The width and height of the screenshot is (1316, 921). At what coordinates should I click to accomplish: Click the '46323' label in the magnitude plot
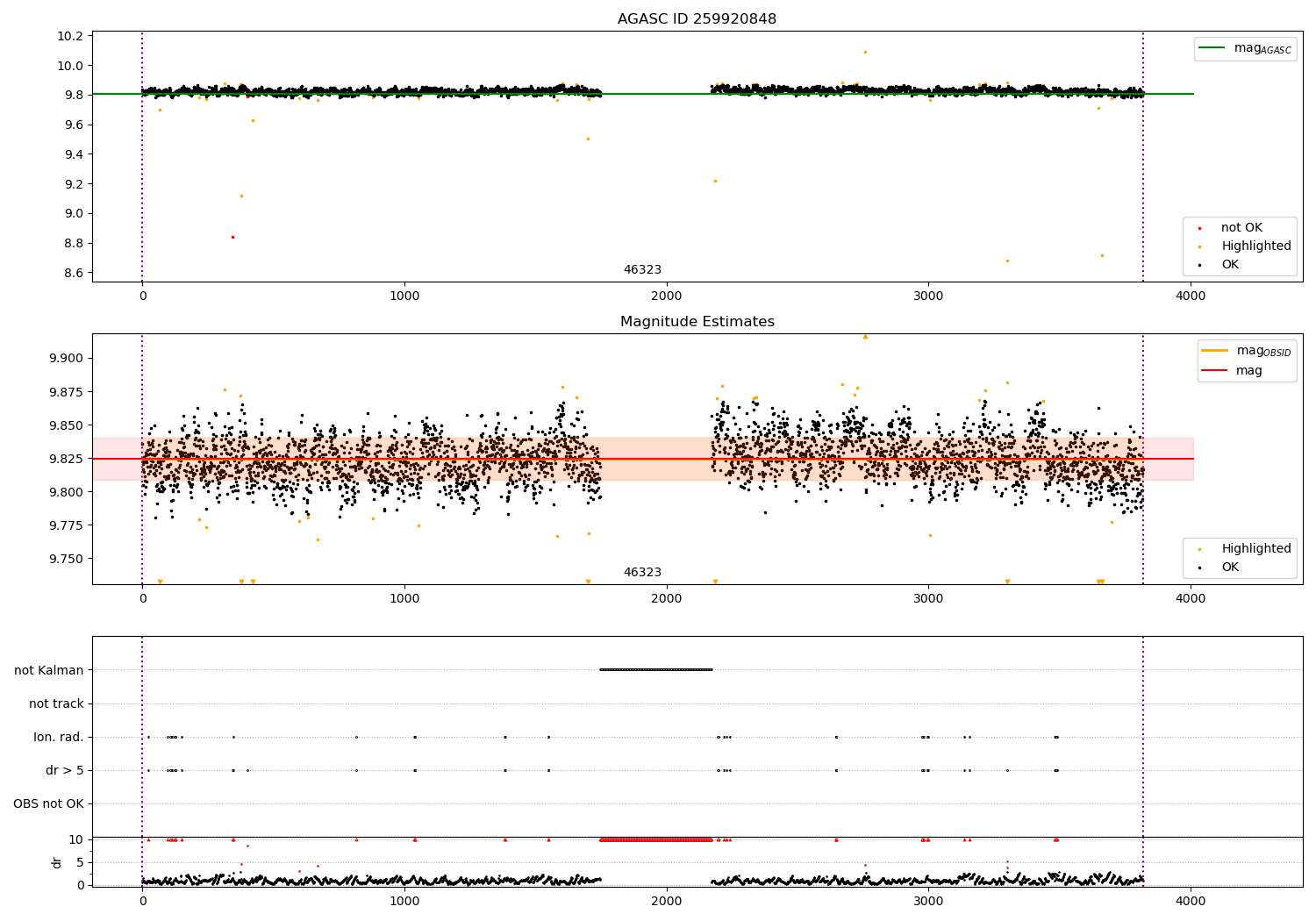click(642, 573)
